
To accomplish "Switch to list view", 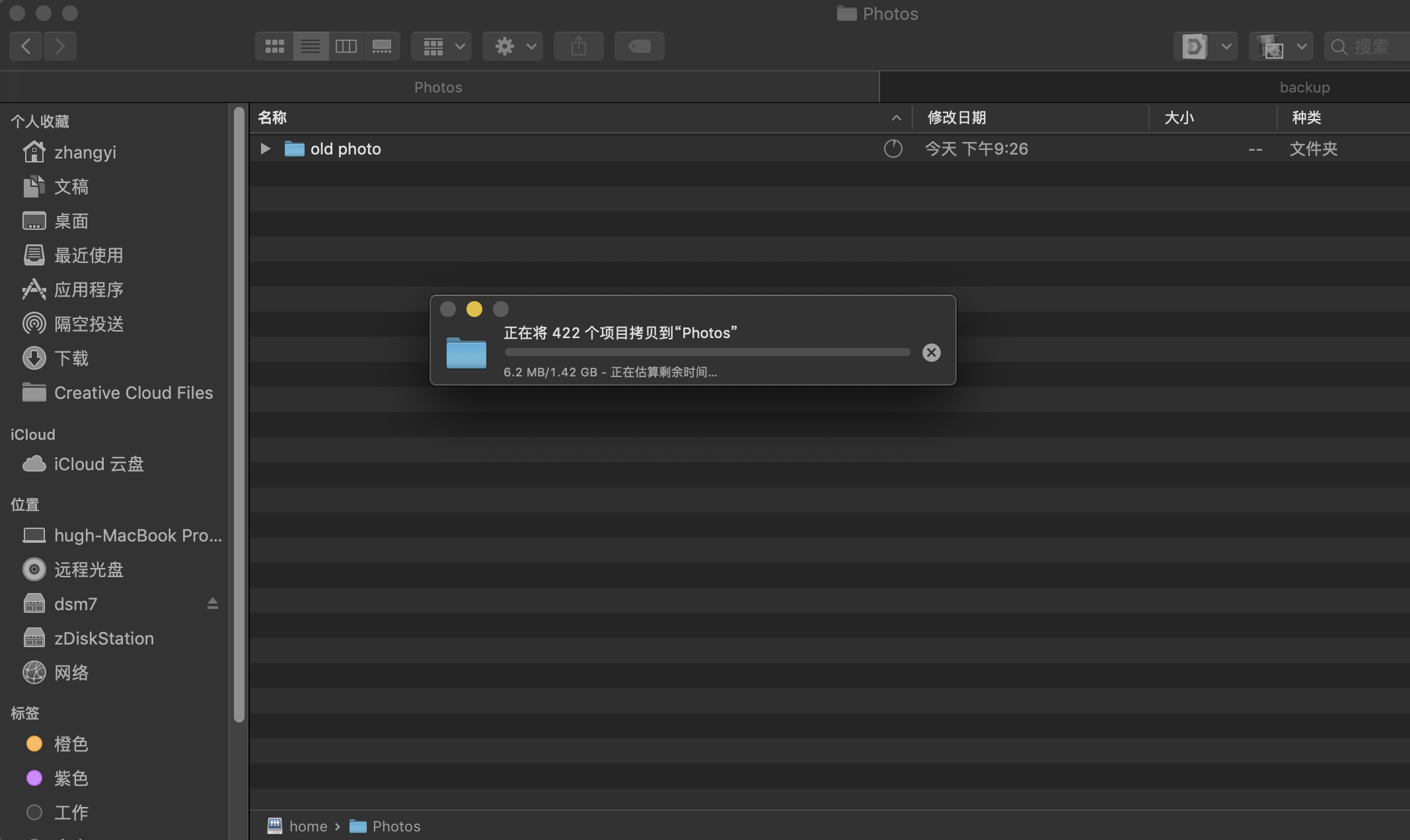I will [x=311, y=46].
